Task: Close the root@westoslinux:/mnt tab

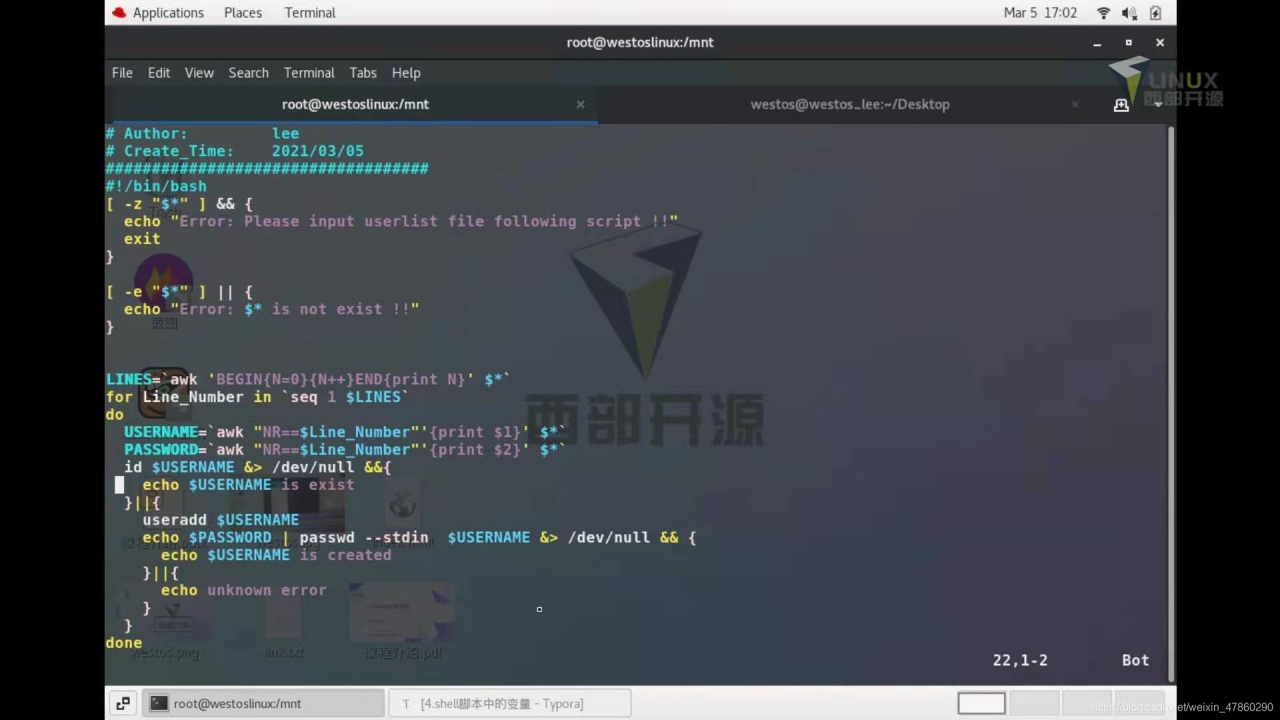Action: point(580,104)
